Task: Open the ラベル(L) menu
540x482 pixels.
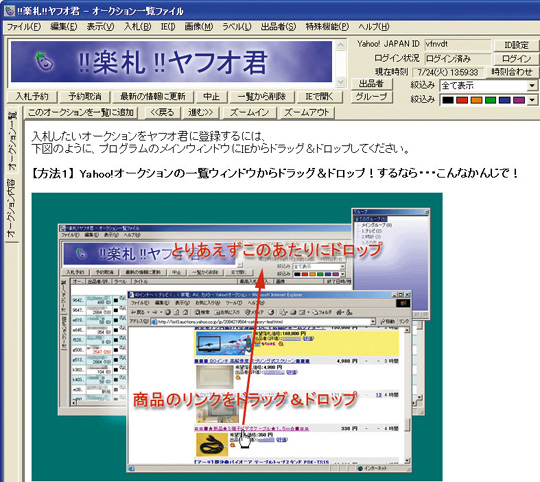Action: 237,27
